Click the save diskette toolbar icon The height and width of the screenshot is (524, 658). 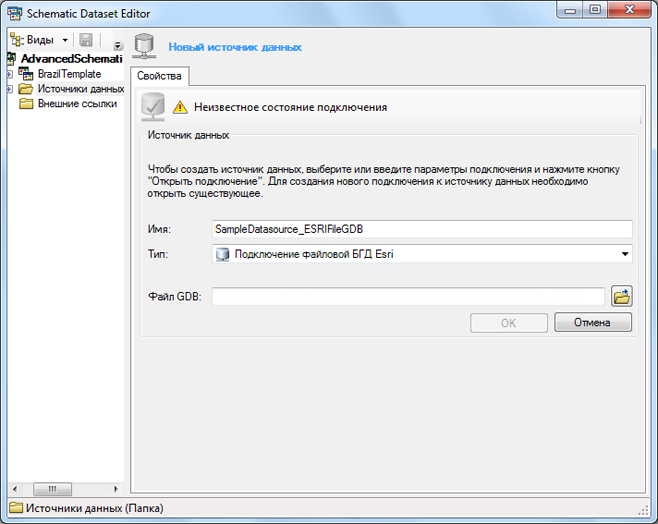[86, 40]
